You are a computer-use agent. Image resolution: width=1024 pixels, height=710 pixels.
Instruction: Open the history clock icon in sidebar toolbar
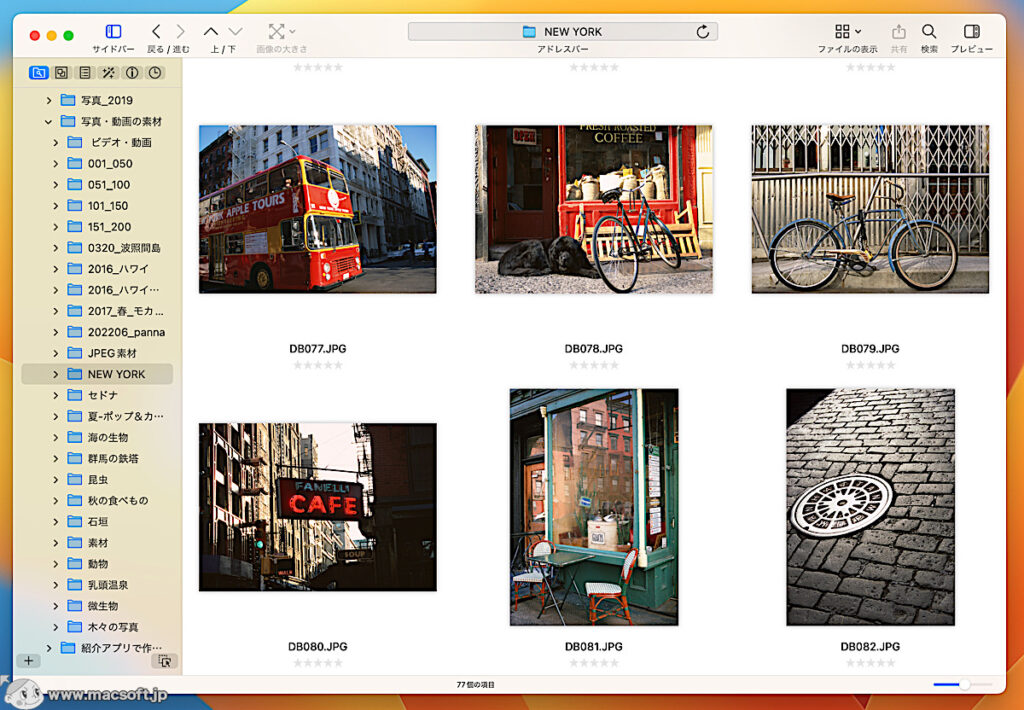[x=155, y=72]
